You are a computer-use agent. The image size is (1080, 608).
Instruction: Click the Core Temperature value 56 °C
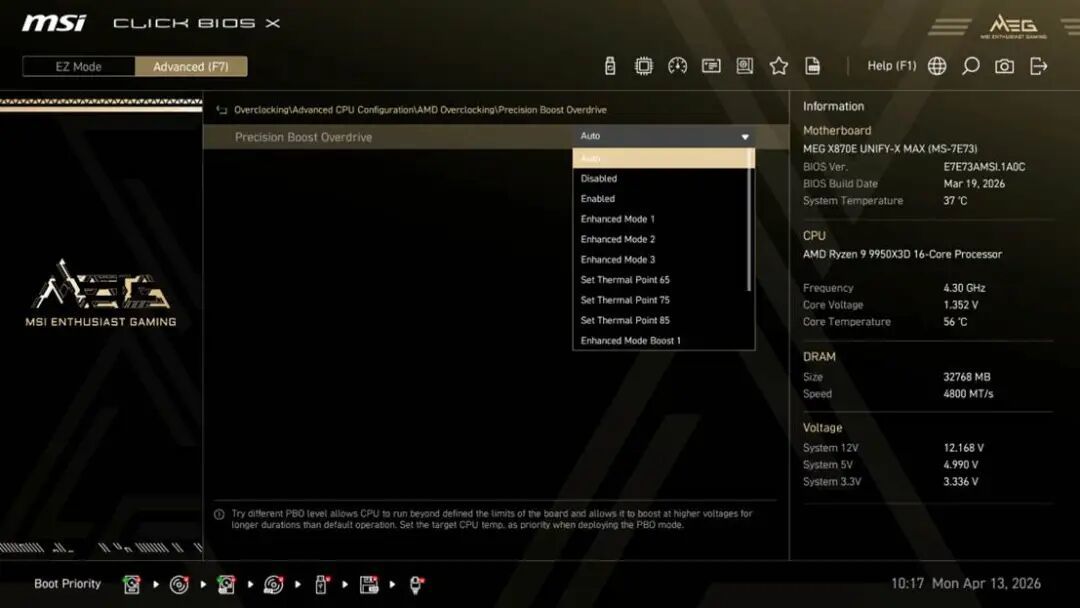point(955,322)
